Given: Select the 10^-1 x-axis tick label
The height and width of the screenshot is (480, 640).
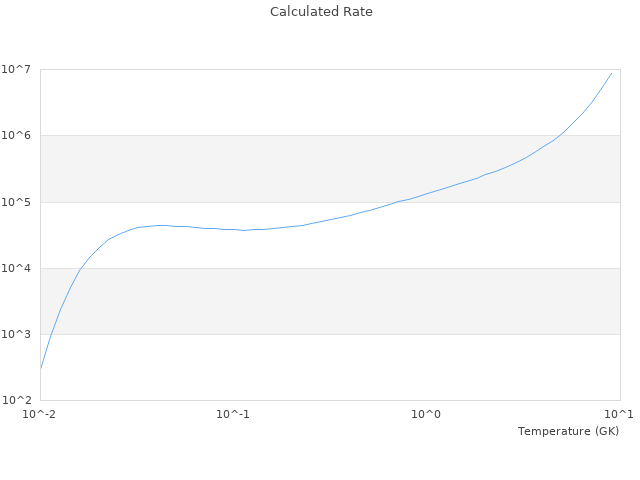Looking at the screenshot, I should point(233,414).
